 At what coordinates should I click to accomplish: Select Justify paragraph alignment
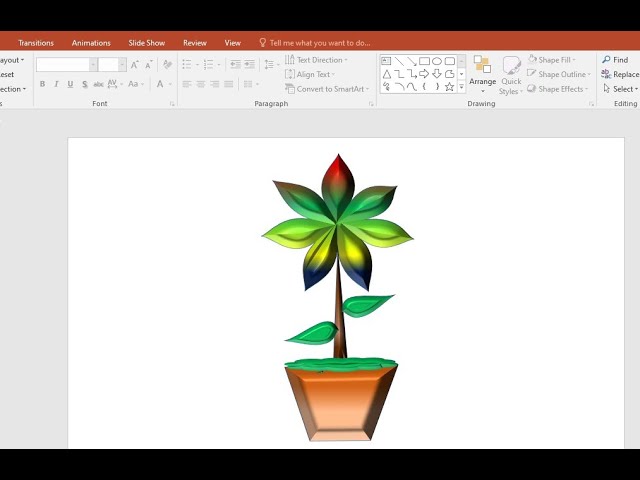point(229,84)
